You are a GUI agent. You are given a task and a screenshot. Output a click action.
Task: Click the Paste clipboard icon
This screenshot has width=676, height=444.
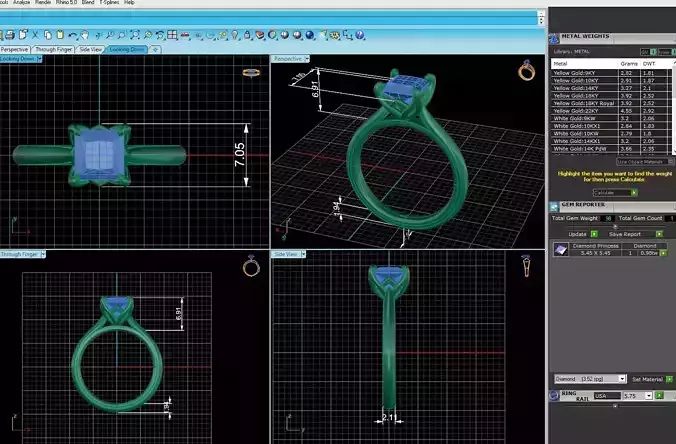coord(60,34)
